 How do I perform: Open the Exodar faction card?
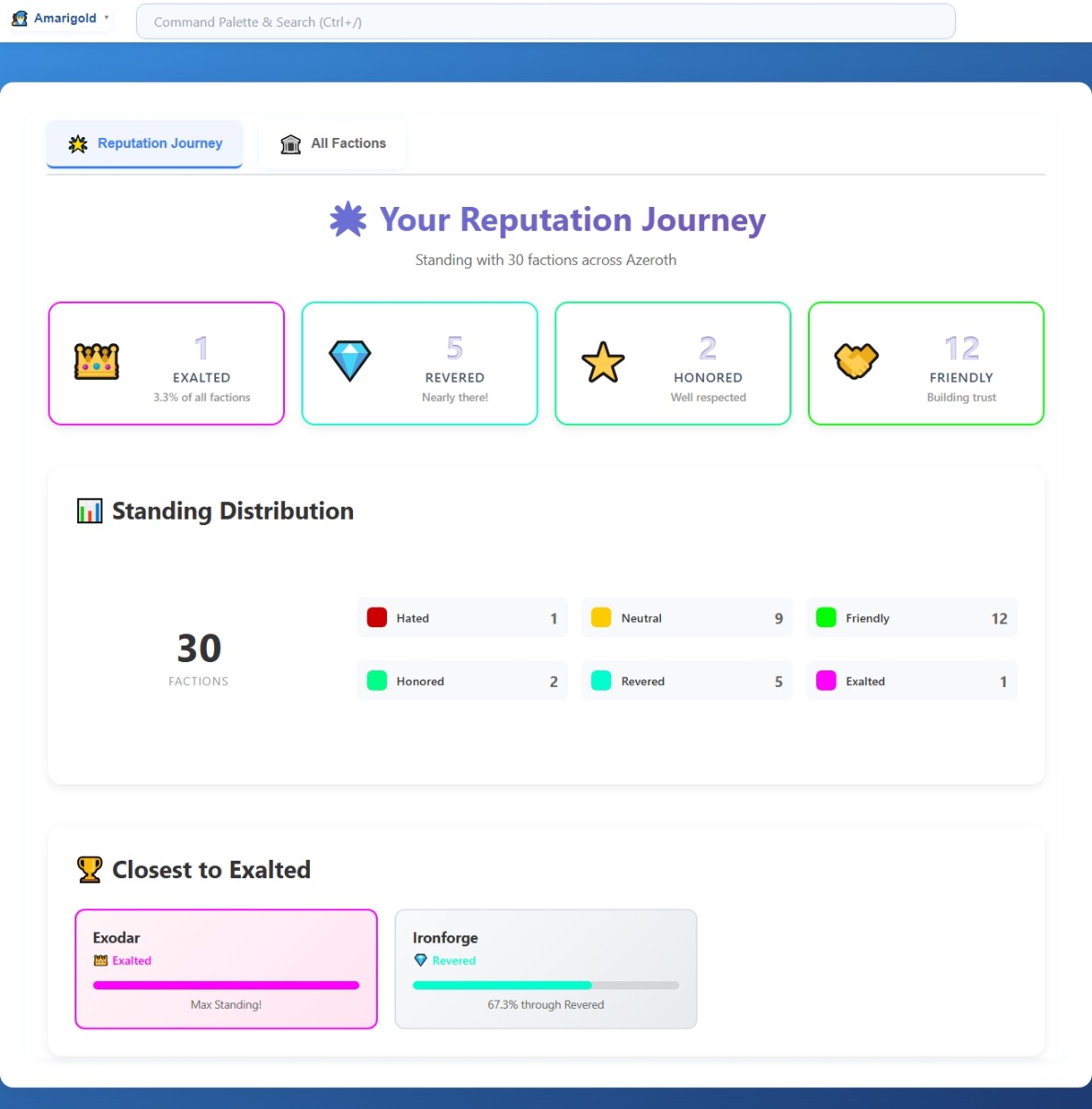[x=226, y=968]
